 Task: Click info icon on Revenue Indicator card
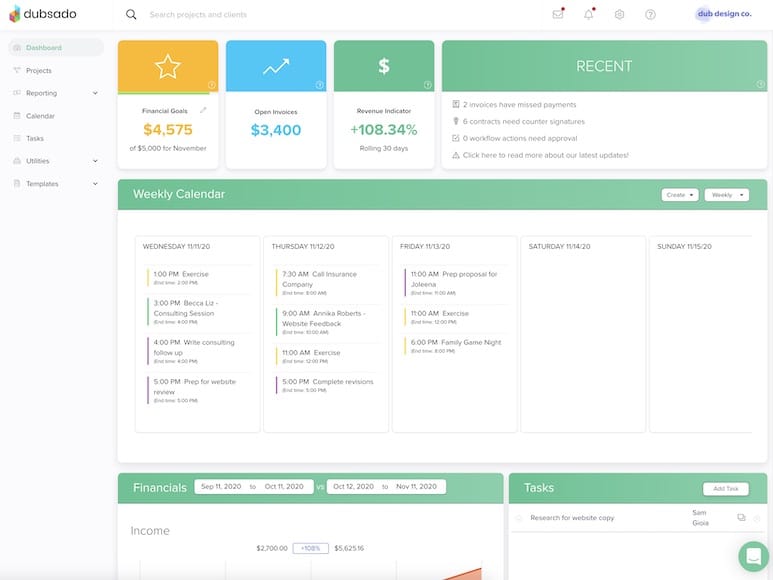coord(427,85)
